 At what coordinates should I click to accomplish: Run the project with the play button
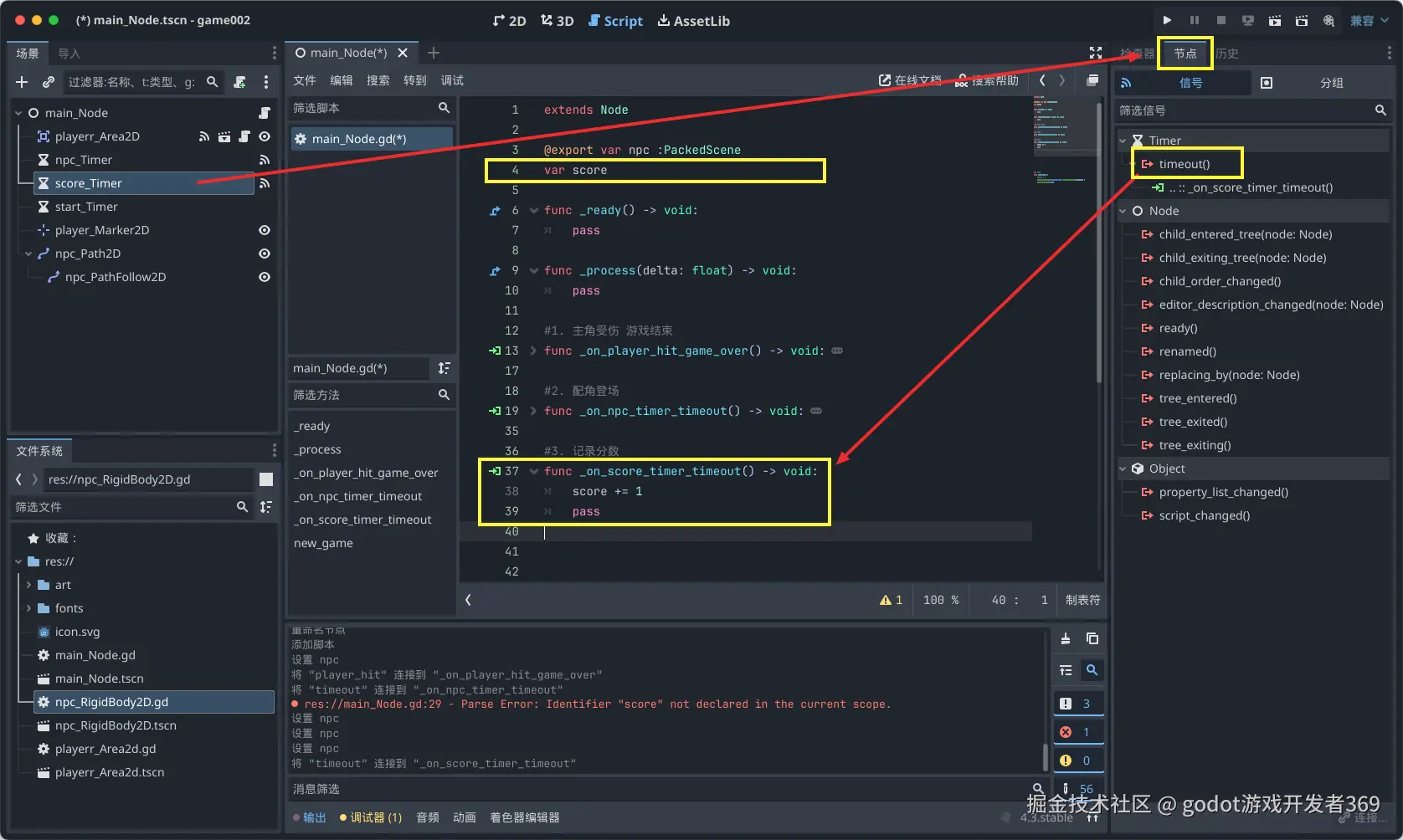click(1167, 20)
